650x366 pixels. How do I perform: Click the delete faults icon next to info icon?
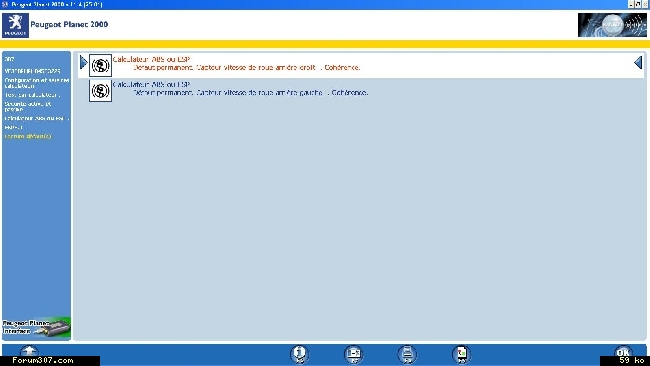click(x=353, y=354)
